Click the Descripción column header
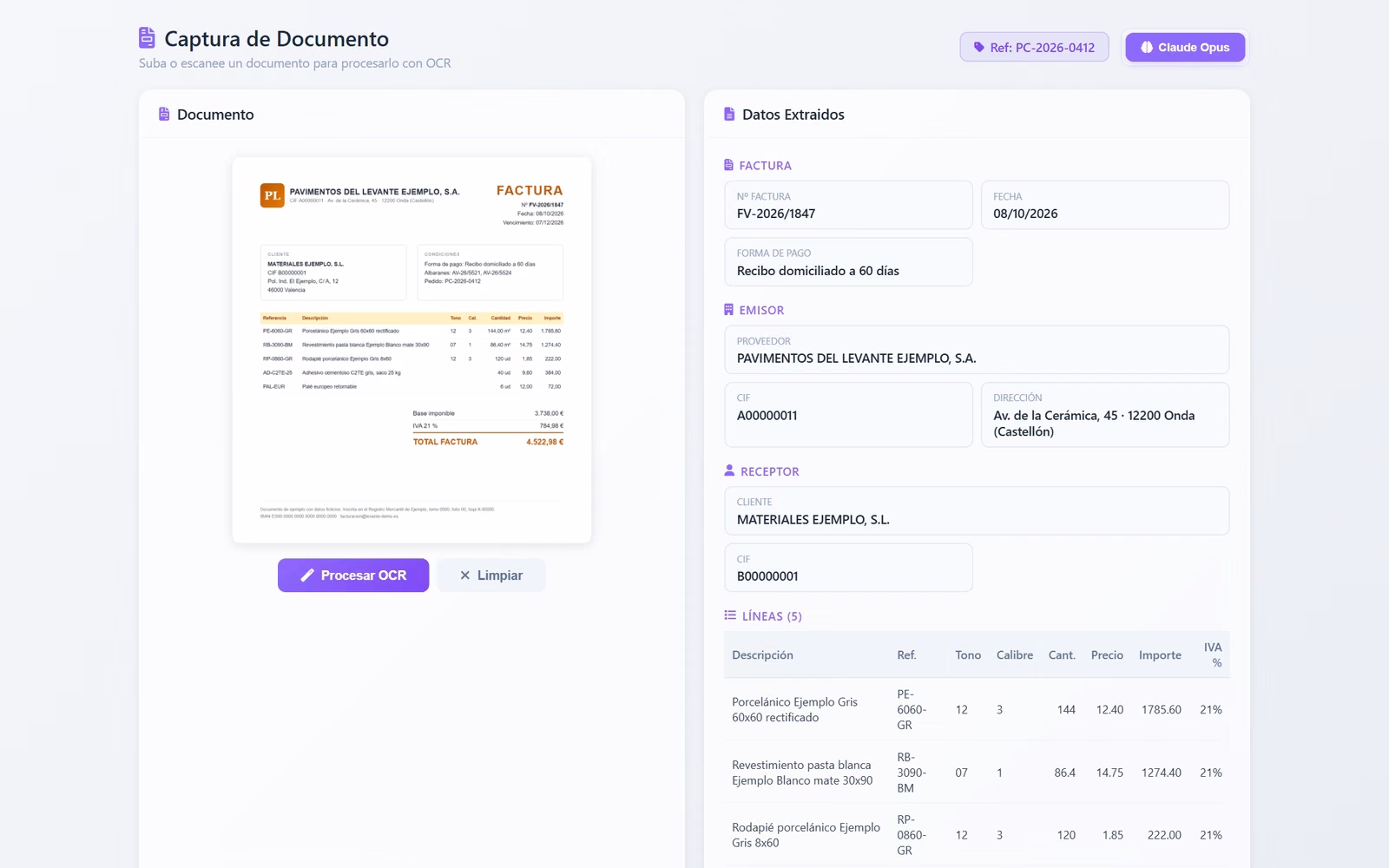Image resolution: width=1389 pixels, height=868 pixels. (x=762, y=655)
